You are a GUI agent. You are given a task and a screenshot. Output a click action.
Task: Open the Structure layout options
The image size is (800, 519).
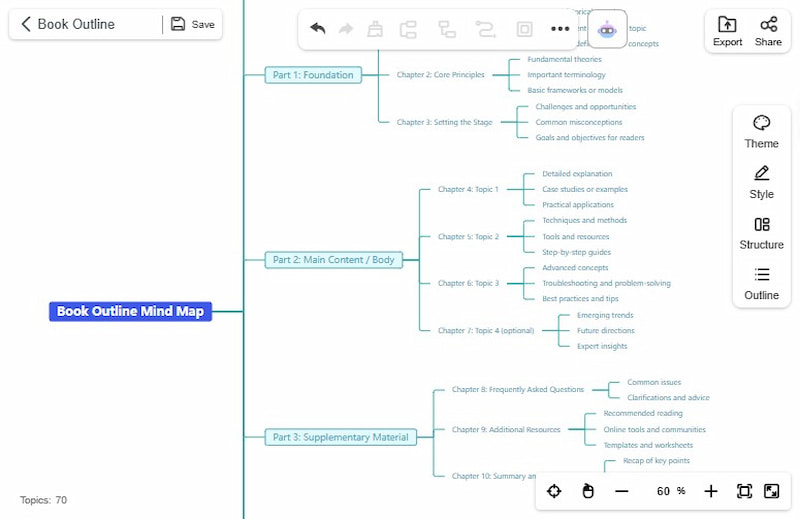(761, 232)
